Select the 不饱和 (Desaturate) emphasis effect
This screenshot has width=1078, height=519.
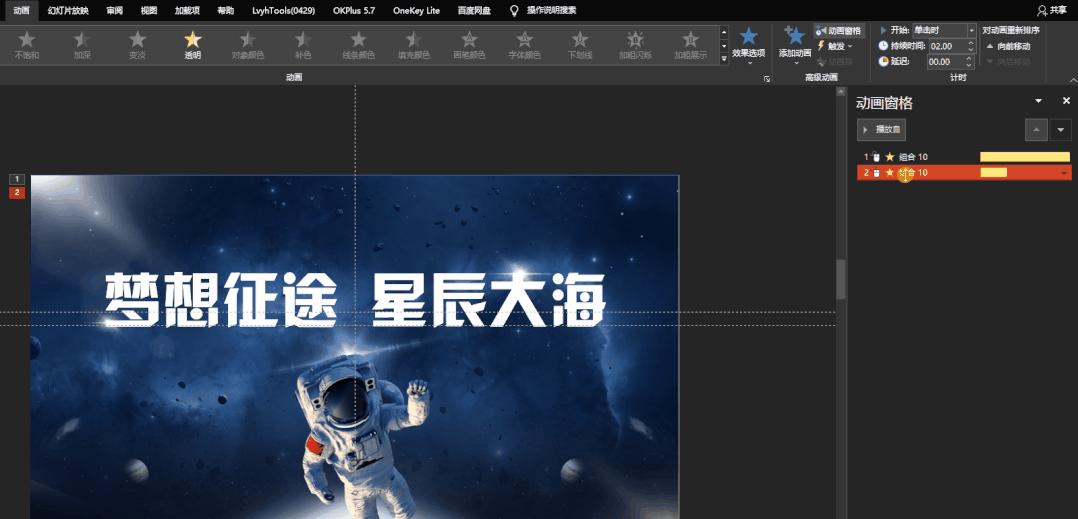coord(27,45)
